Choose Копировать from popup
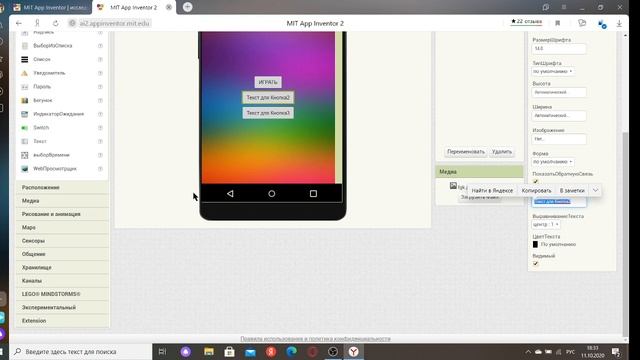Image resolution: width=640 pixels, height=360 pixels. 536,191
